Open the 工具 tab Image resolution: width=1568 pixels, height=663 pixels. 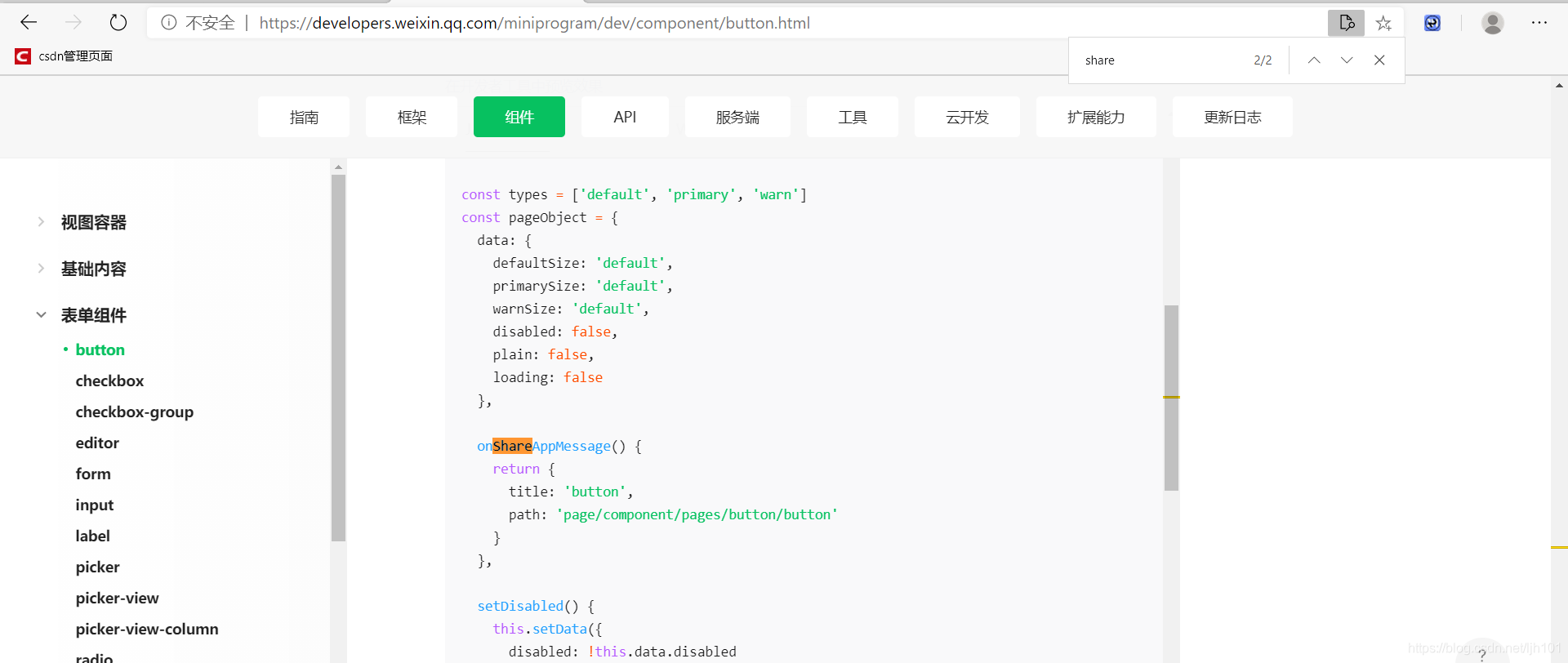[x=853, y=117]
